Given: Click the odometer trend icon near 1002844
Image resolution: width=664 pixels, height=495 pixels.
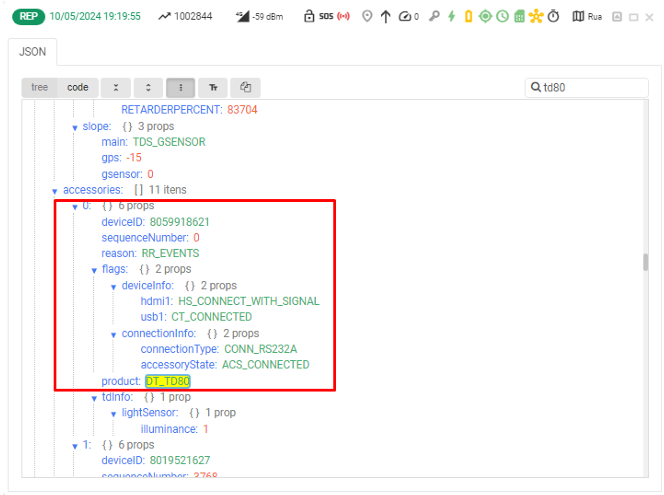Looking at the screenshot, I should click(164, 17).
